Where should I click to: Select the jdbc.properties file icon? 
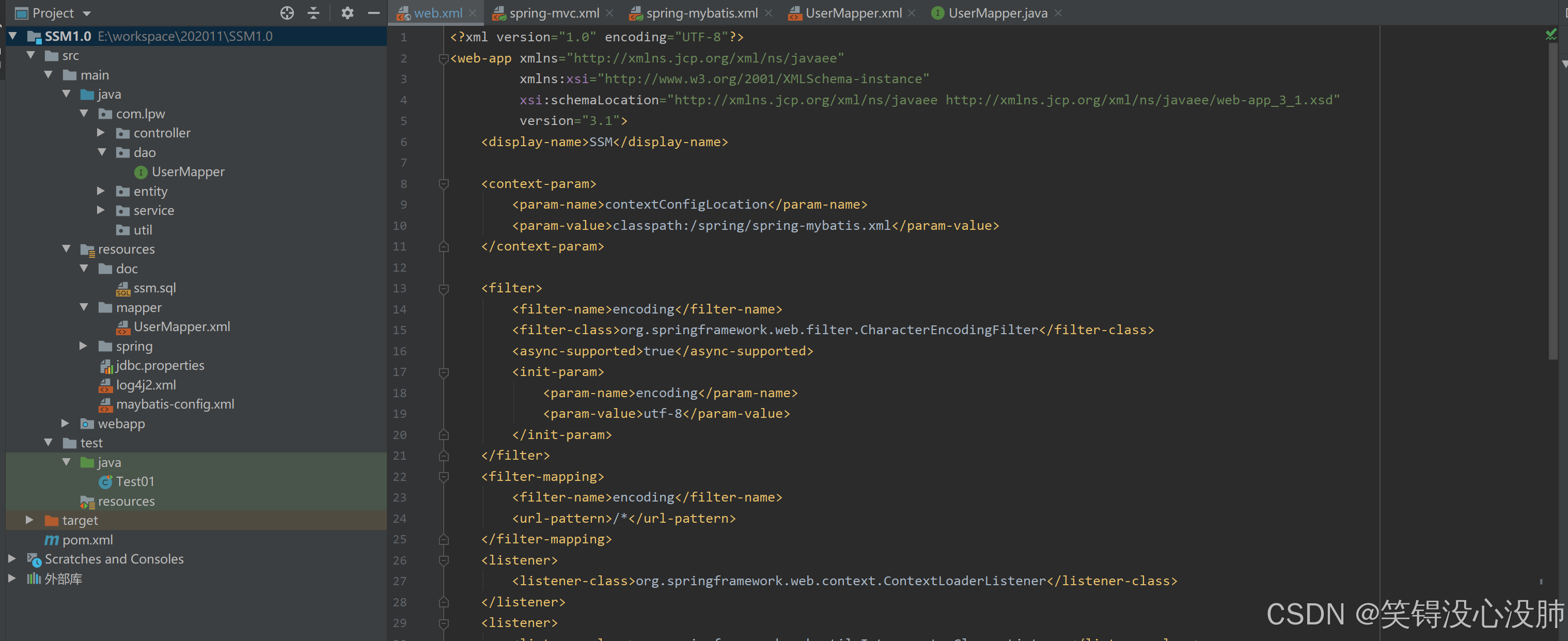[106, 366]
